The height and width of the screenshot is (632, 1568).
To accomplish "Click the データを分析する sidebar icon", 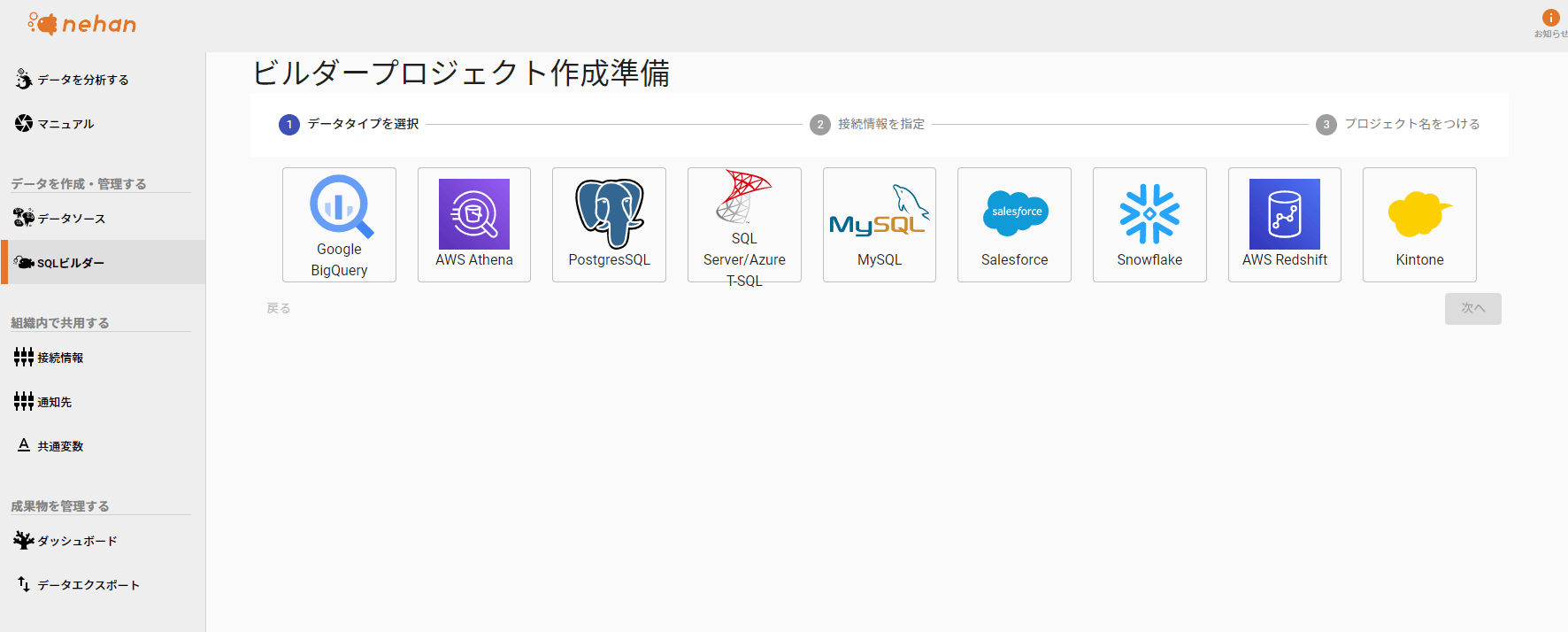I will click(24, 79).
